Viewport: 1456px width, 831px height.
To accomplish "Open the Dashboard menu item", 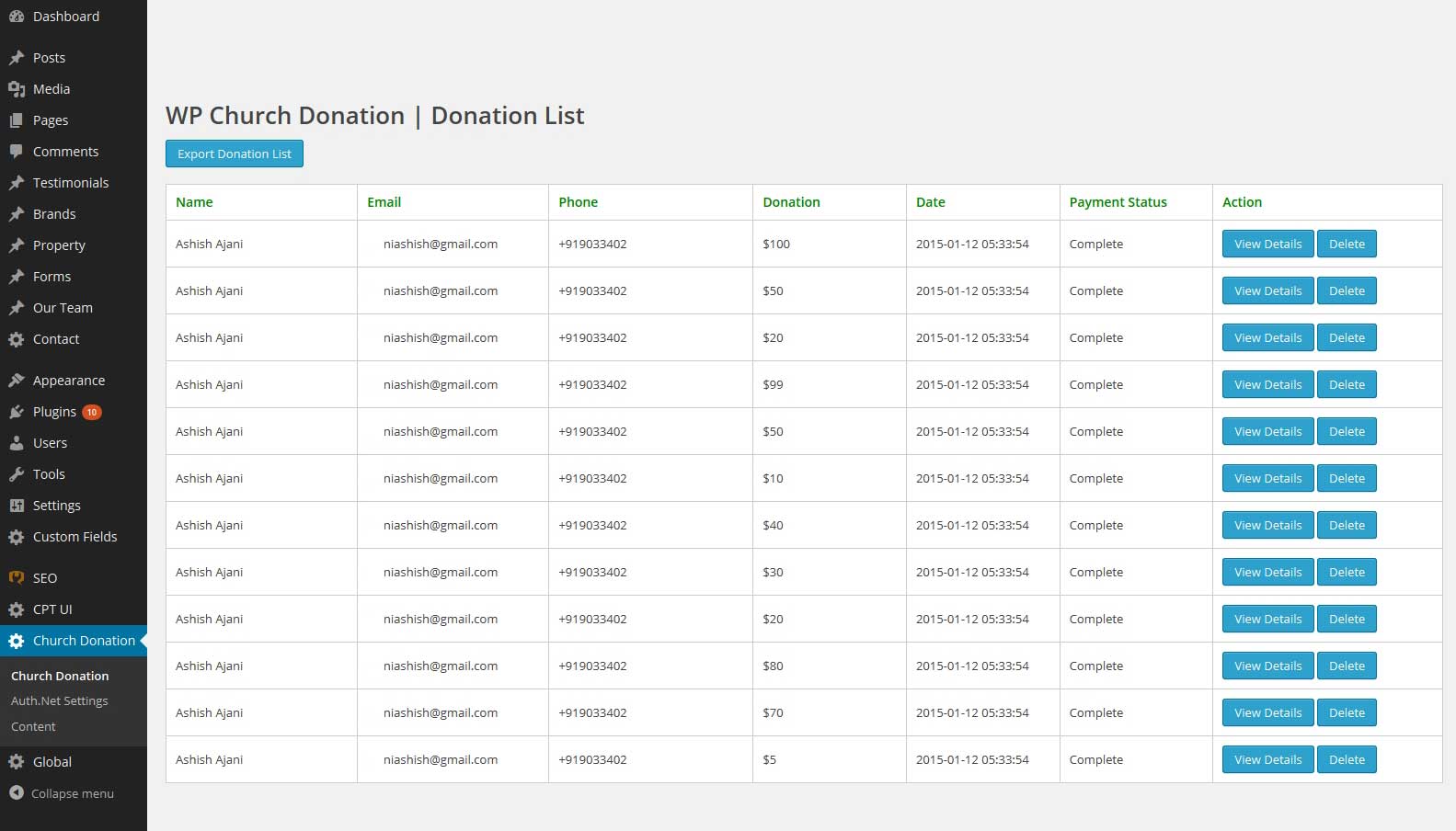I will 74,17.
